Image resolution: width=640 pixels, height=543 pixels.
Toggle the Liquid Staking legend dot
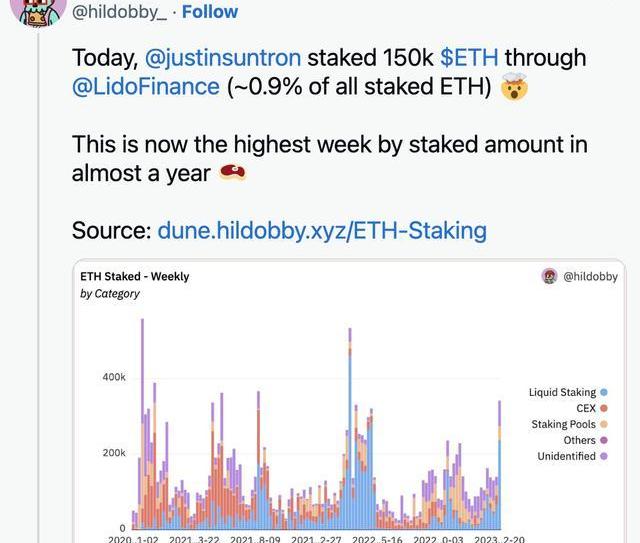(x=604, y=393)
